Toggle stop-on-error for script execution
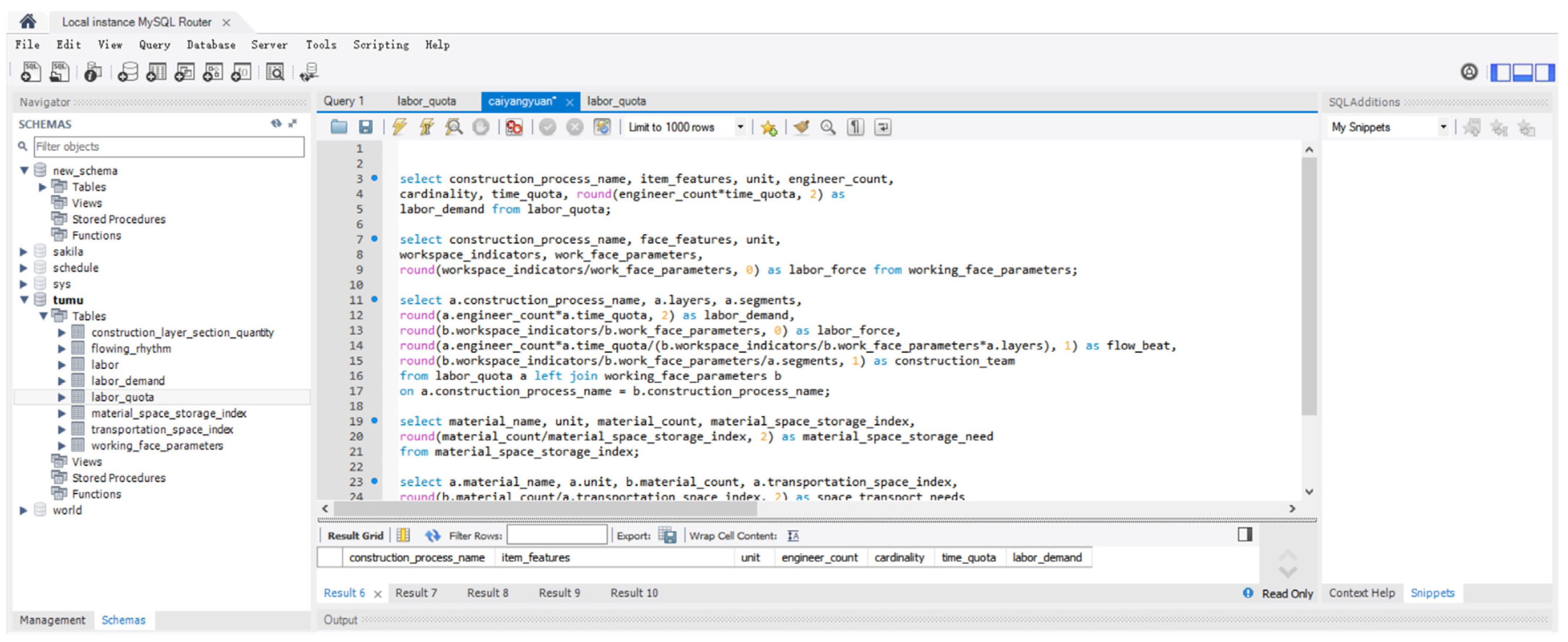Image resolution: width=1568 pixels, height=642 pixels. [514, 127]
